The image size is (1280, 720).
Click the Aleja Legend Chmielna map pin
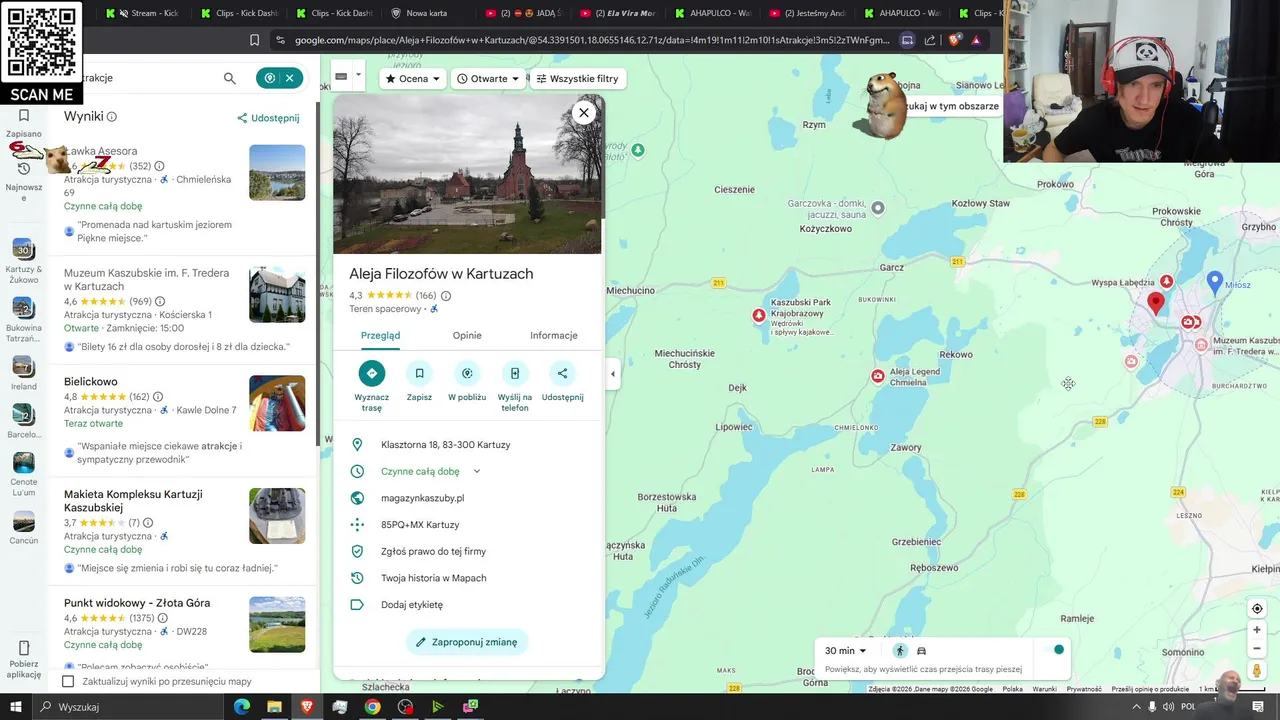pos(878,376)
